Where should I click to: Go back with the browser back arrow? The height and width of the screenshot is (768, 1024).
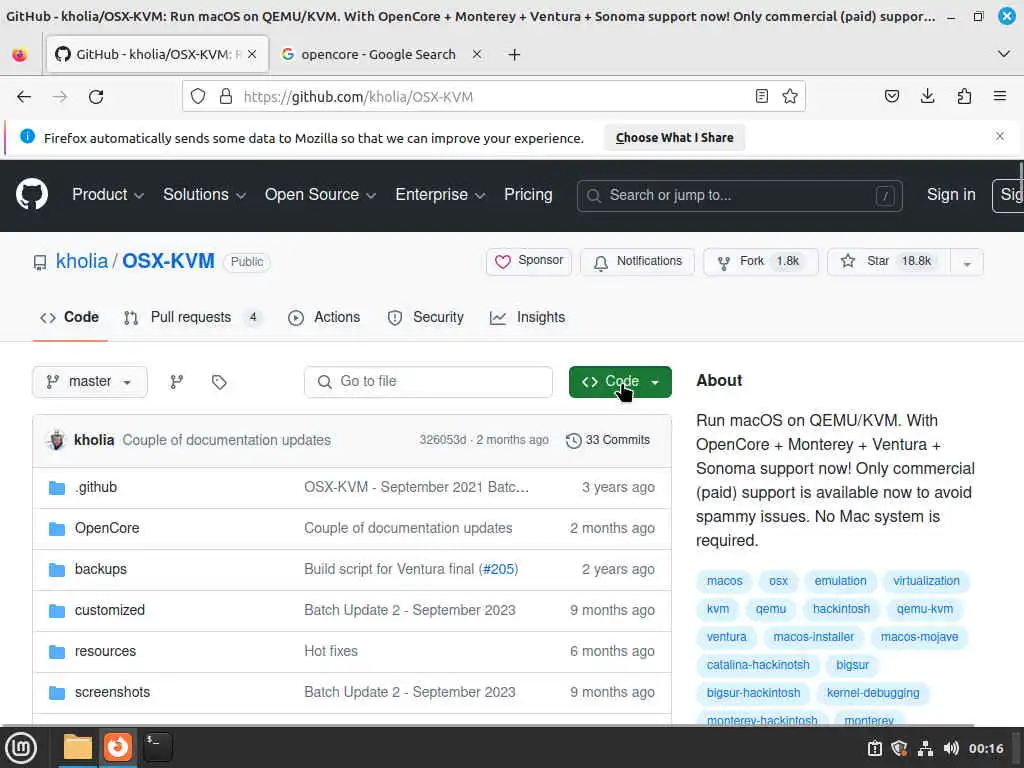tap(24, 97)
